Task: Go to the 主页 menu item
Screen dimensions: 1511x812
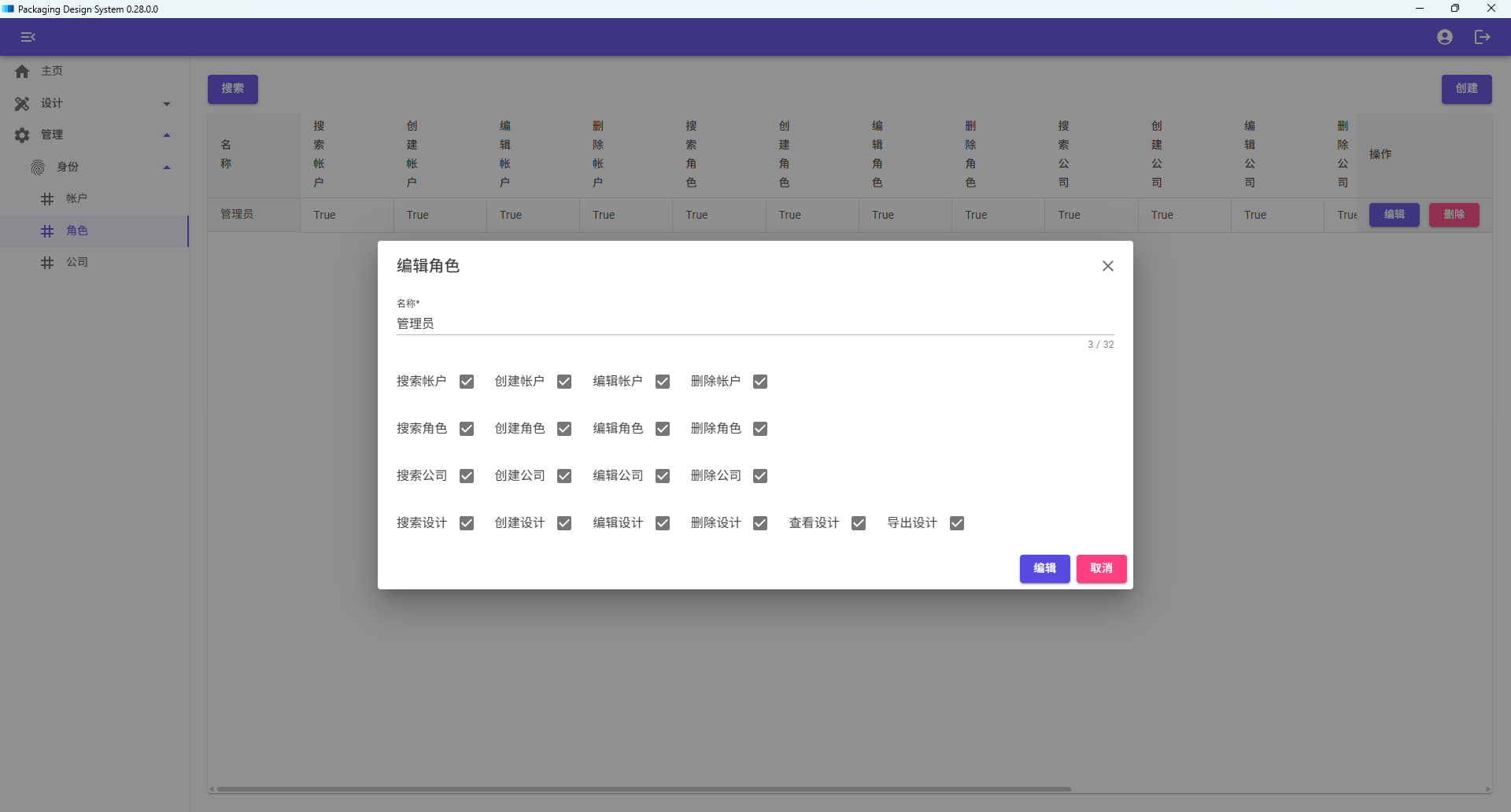Action: click(94, 72)
